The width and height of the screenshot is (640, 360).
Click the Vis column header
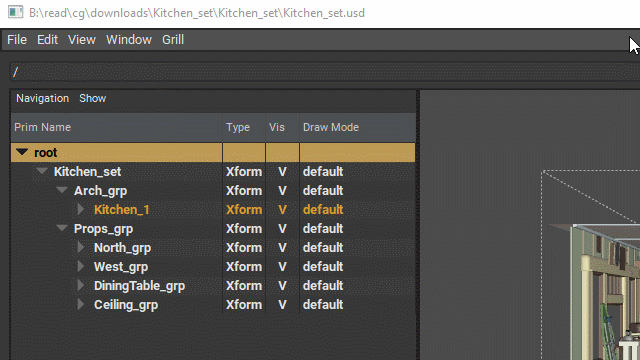pyautogui.click(x=282, y=127)
